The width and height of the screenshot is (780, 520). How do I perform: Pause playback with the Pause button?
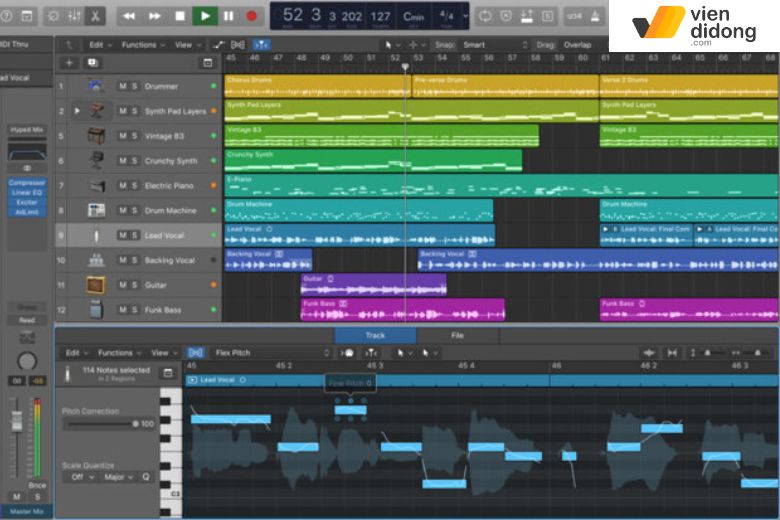click(228, 16)
